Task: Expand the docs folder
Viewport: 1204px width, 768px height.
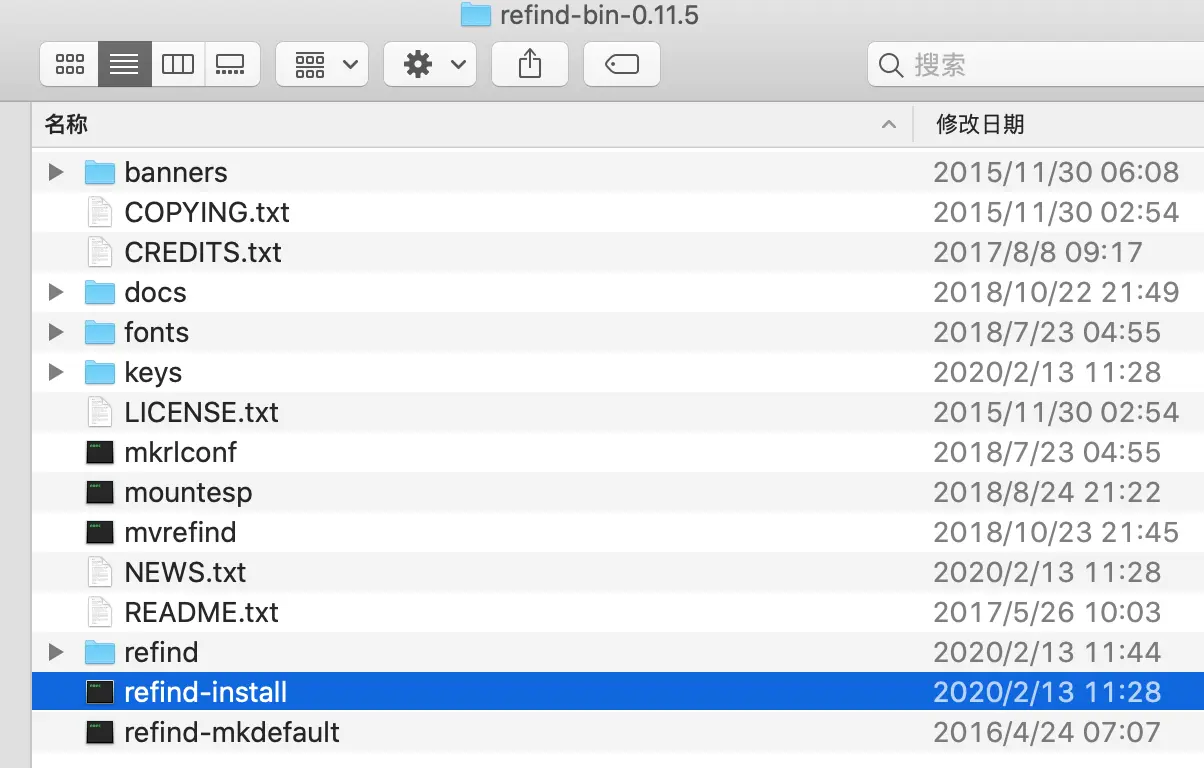Action: point(56,292)
